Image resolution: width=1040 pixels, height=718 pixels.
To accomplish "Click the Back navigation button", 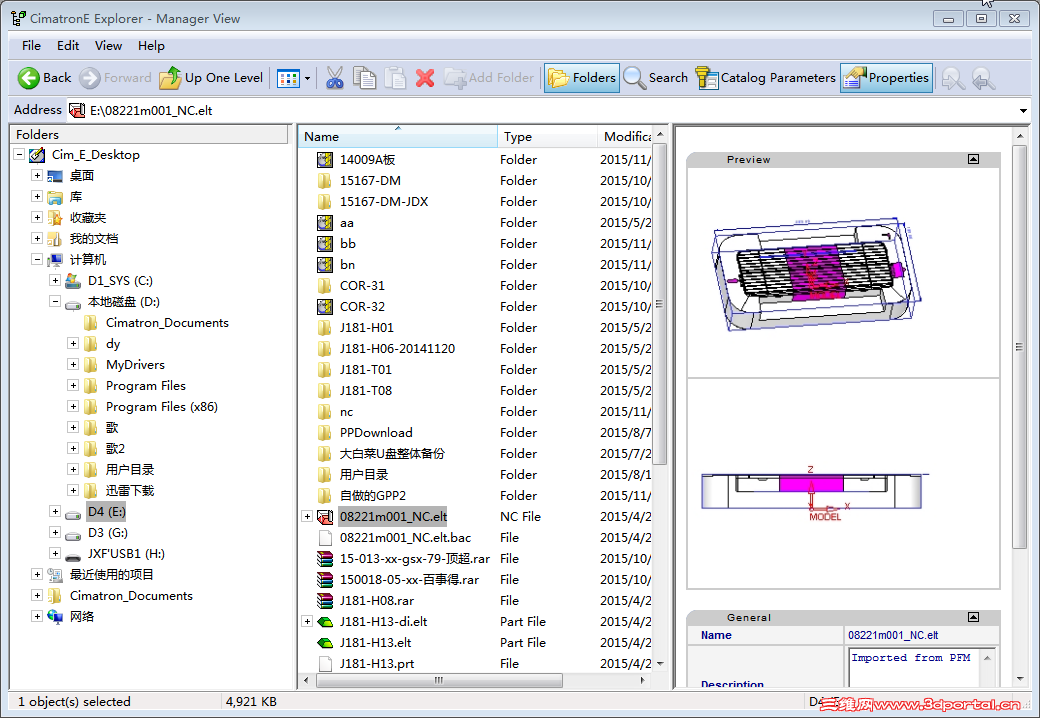I will coord(44,78).
